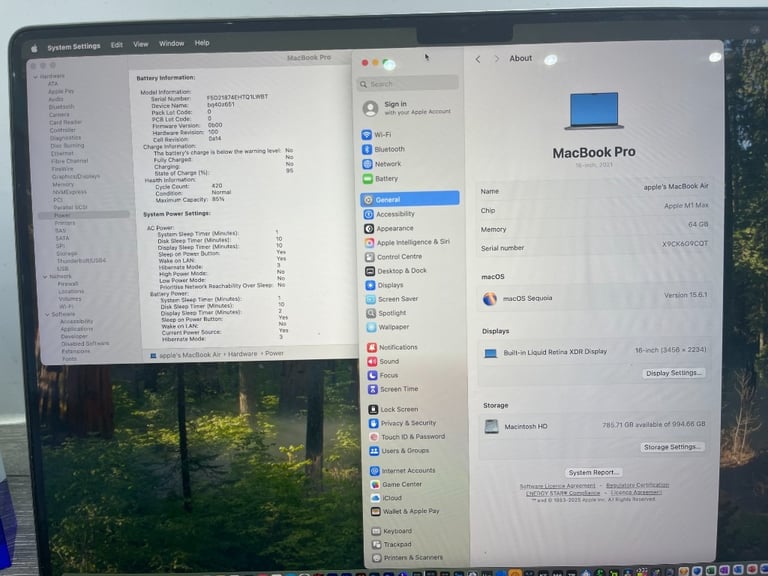The height and width of the screenshot is (576, 768).
Task: Go back with the chevron button
Action: click(478, 59)
